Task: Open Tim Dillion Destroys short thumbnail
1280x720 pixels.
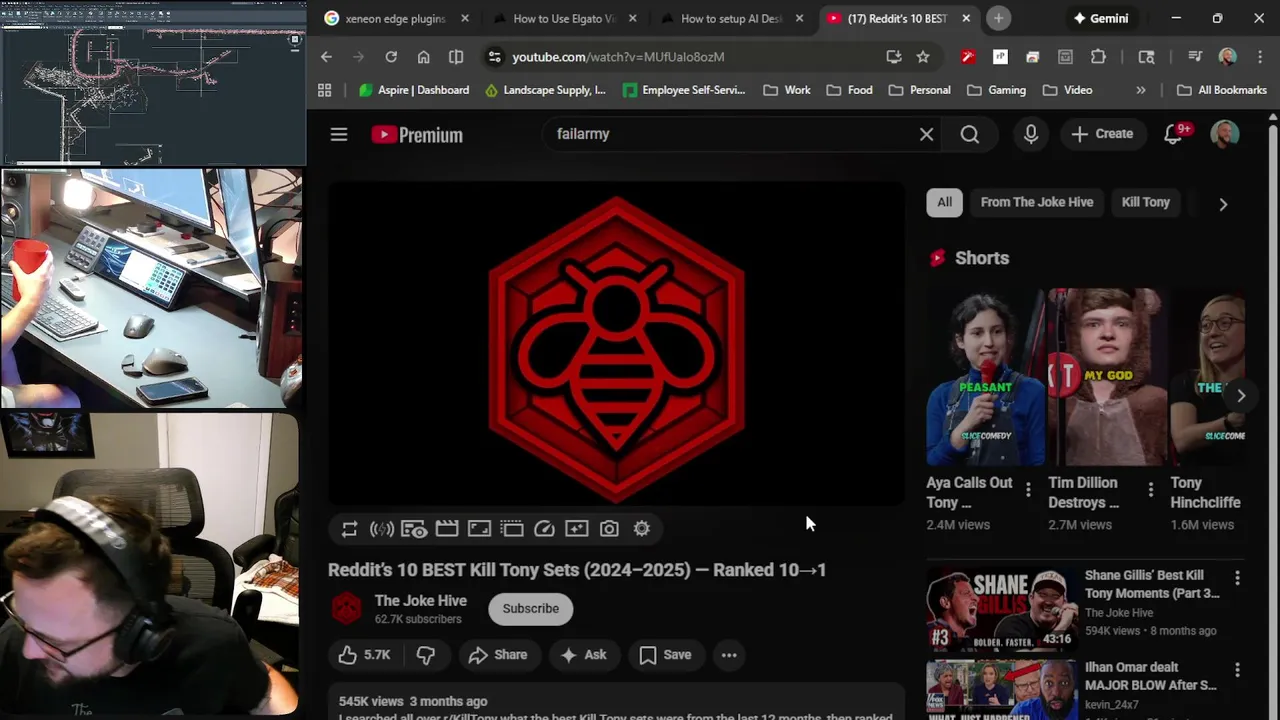Action: tap(1107, 377)
